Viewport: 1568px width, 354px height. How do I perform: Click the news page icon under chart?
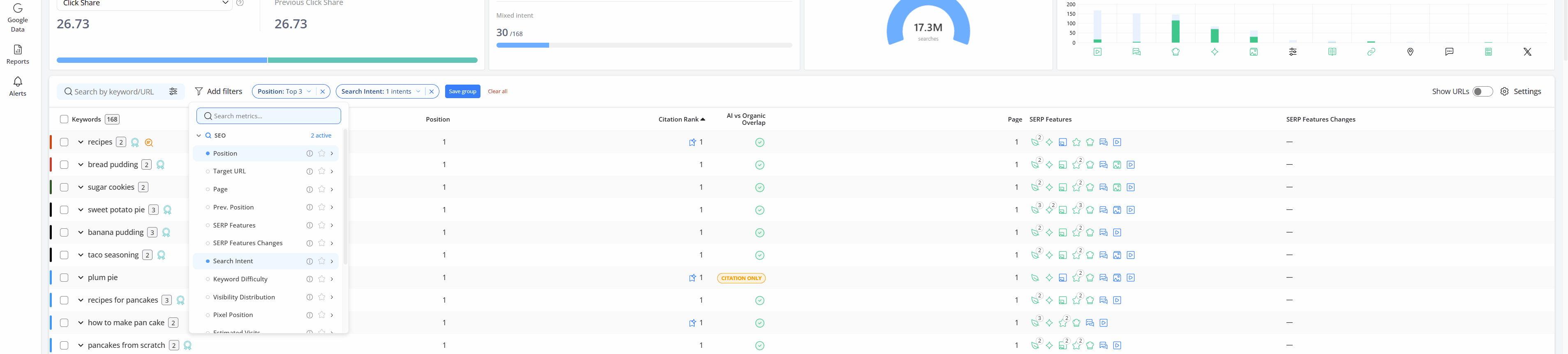tap(1488, 52)
